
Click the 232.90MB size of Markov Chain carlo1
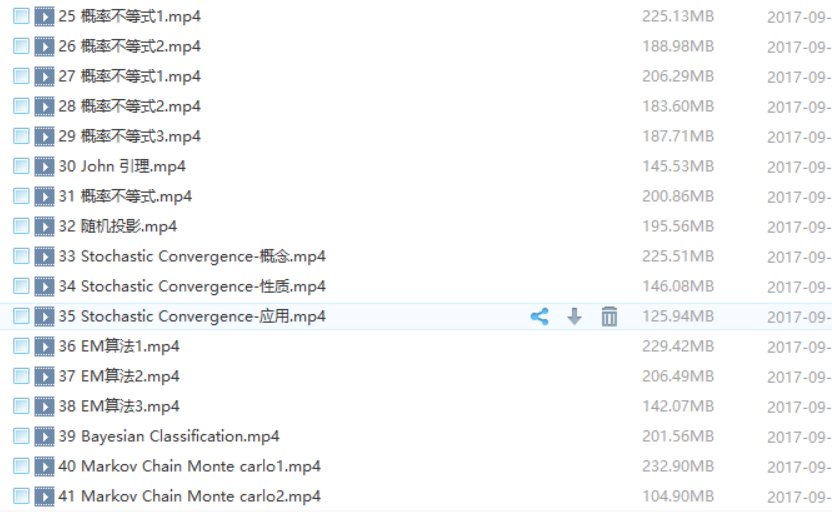pos(678,466)
